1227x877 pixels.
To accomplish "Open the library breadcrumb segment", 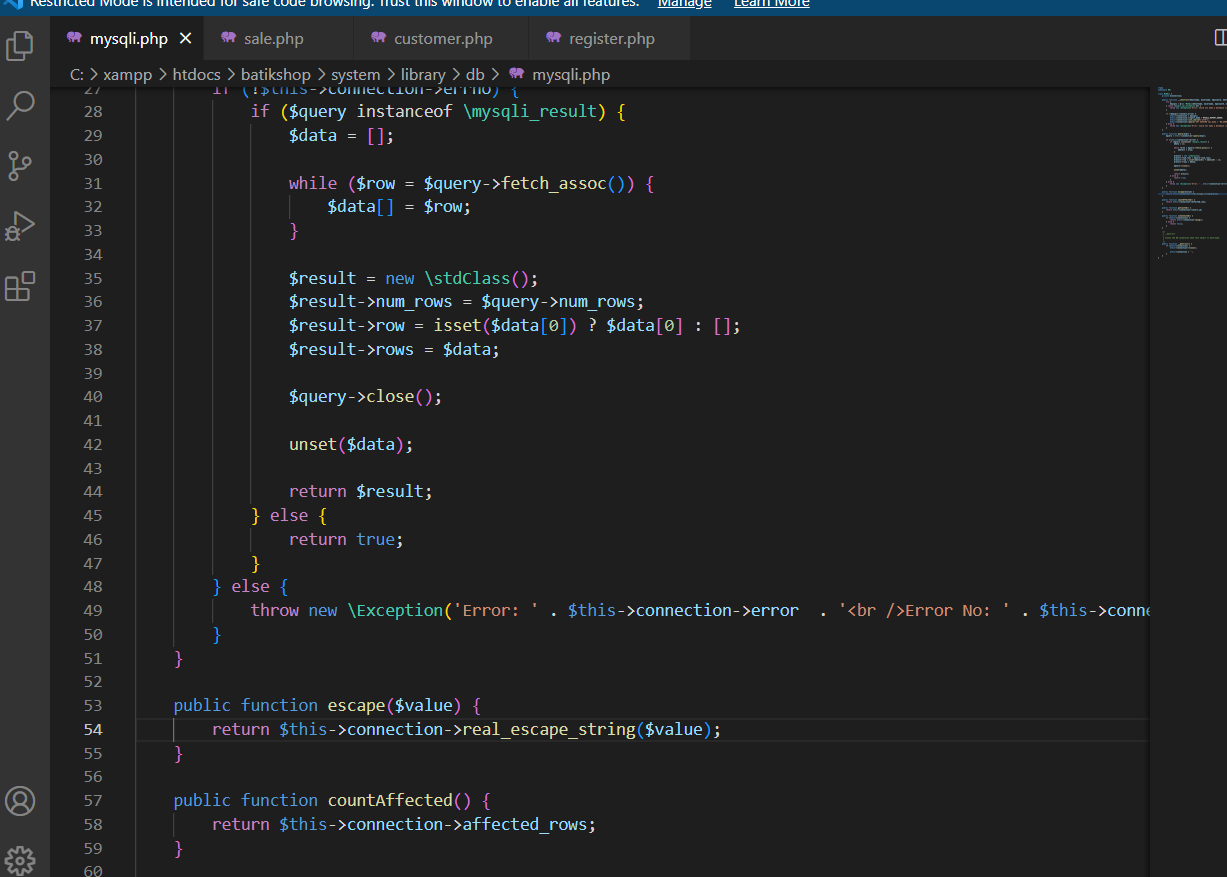I will click(423, 74).
